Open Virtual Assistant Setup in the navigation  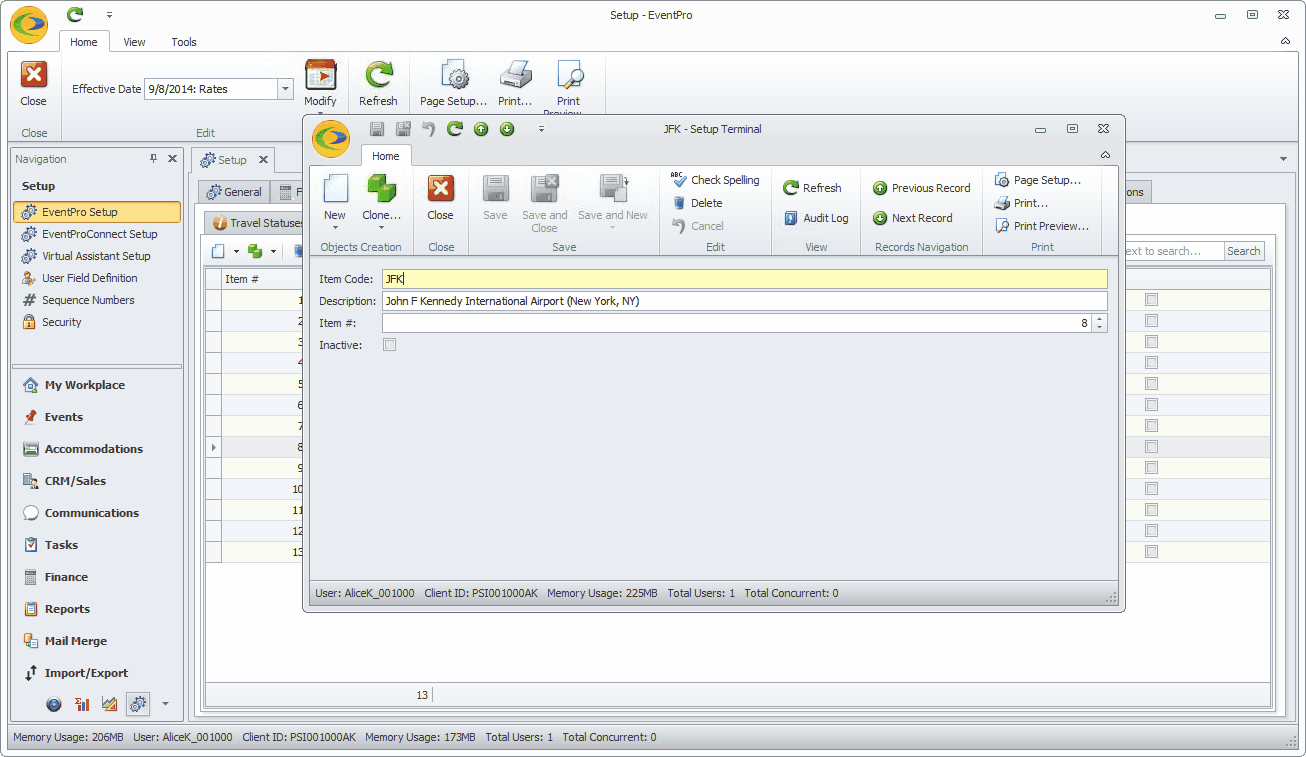pos(96,256)
